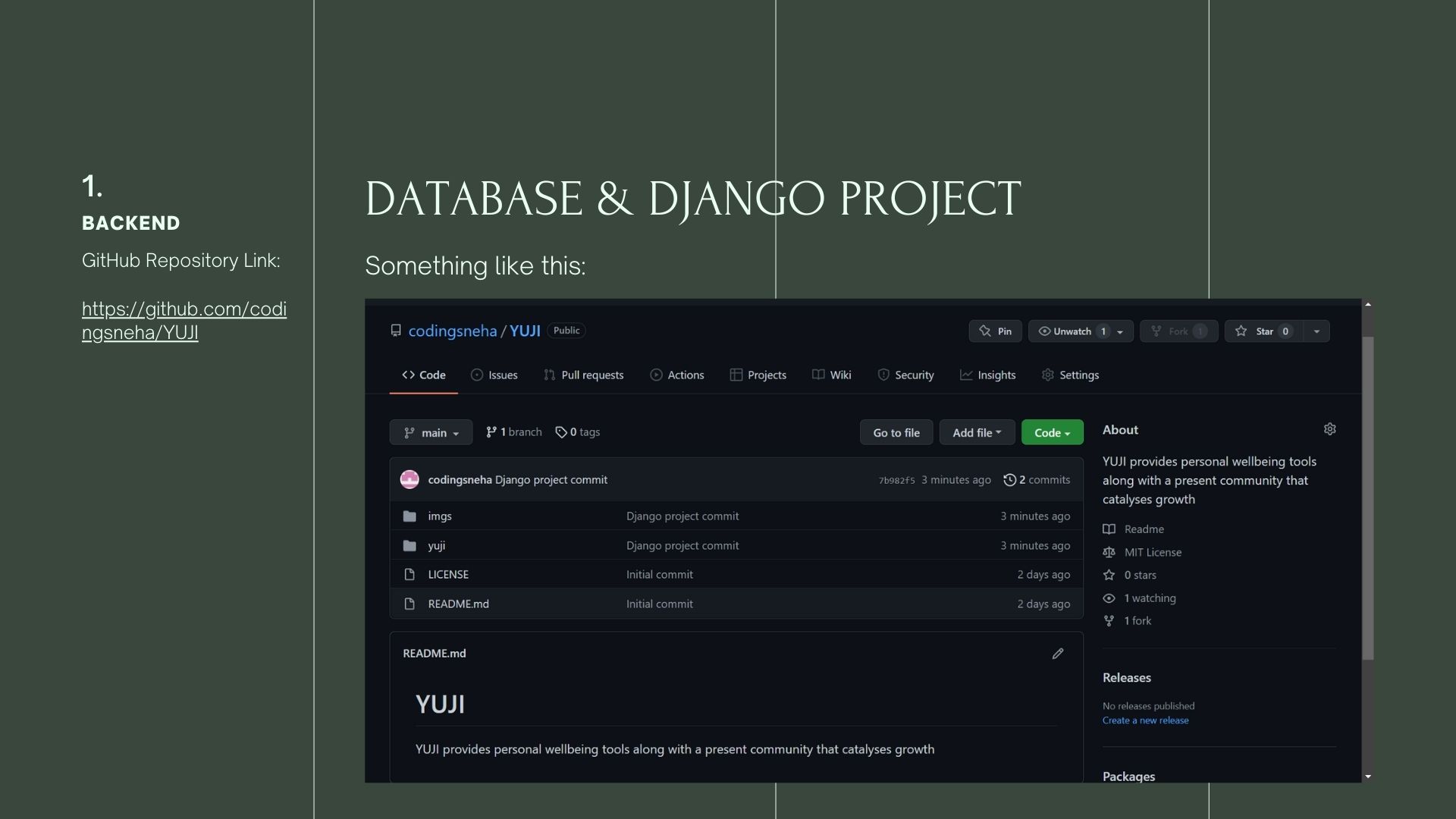This screenshot has width=1456, height=819.
Task: Expand the Add file dropdown
Action: click(977, 432)
